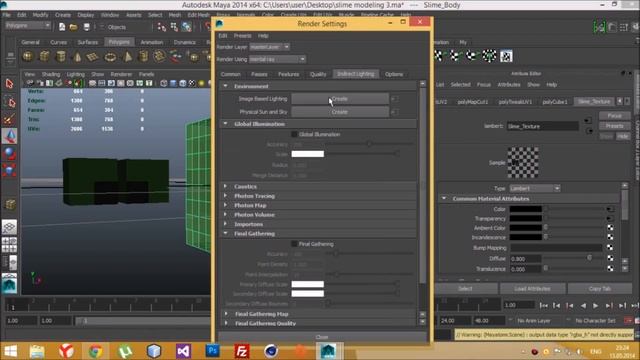Open Visual Studio from the taskbar
Screen dimensions: 640x360
183,351
